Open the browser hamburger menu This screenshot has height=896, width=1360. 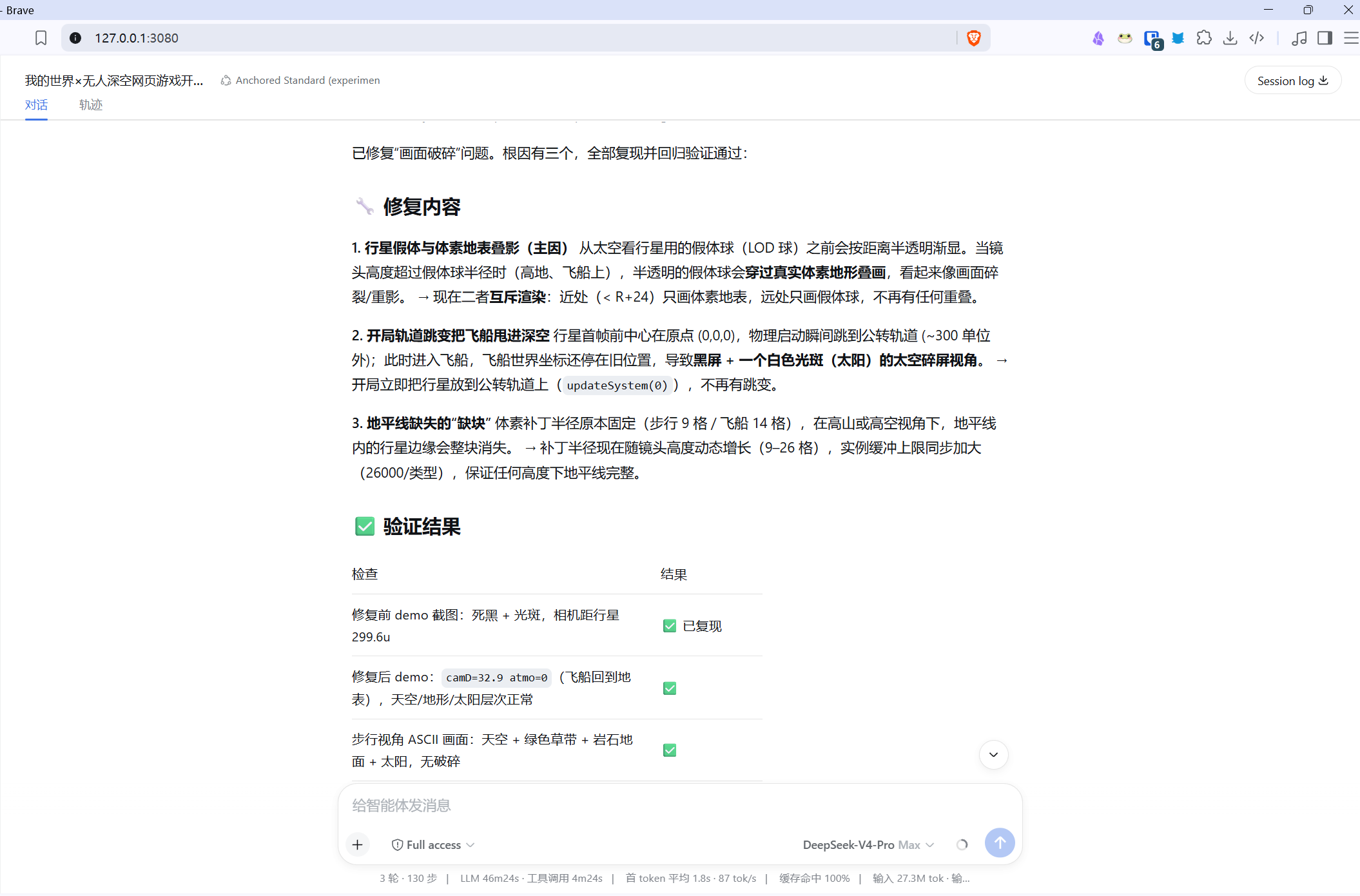[1351, 38]
